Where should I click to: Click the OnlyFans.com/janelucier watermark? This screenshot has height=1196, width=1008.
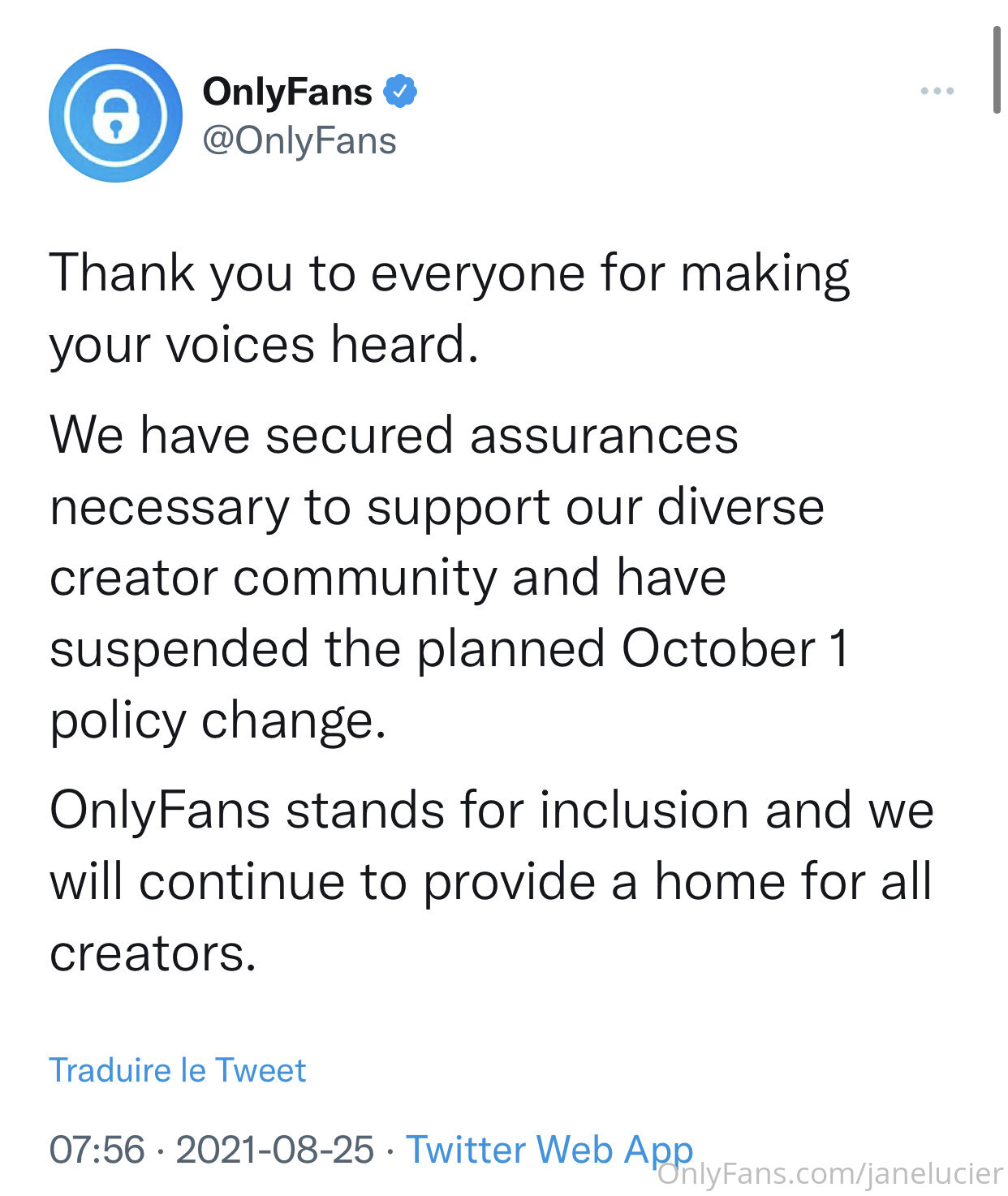tap(830, 1174)
